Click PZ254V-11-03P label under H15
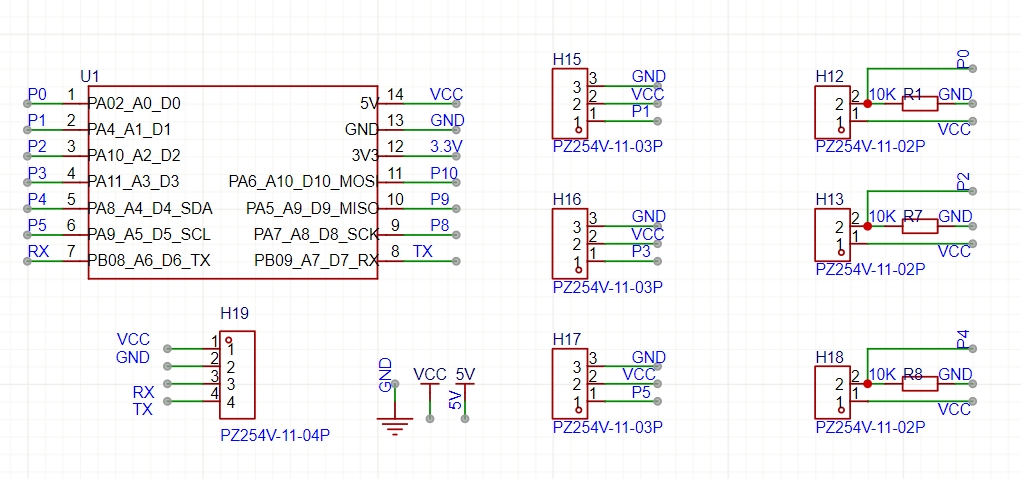Screen dimensions: 1021x479 pyautogui.click(x=608, y=146)
